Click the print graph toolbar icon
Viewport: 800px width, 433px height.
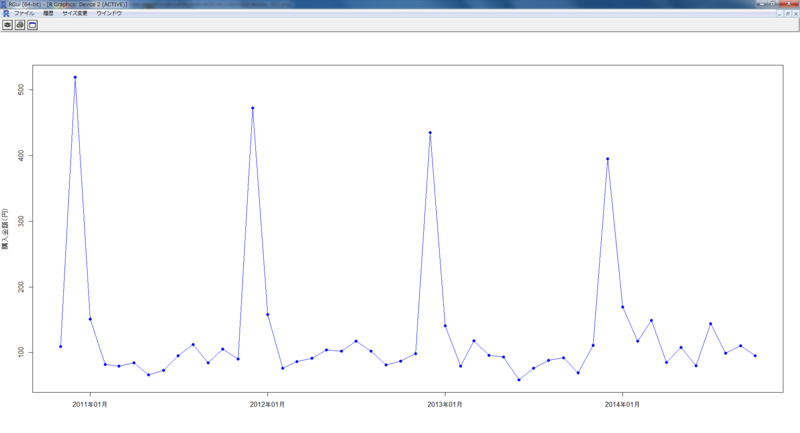coord(20,25)
